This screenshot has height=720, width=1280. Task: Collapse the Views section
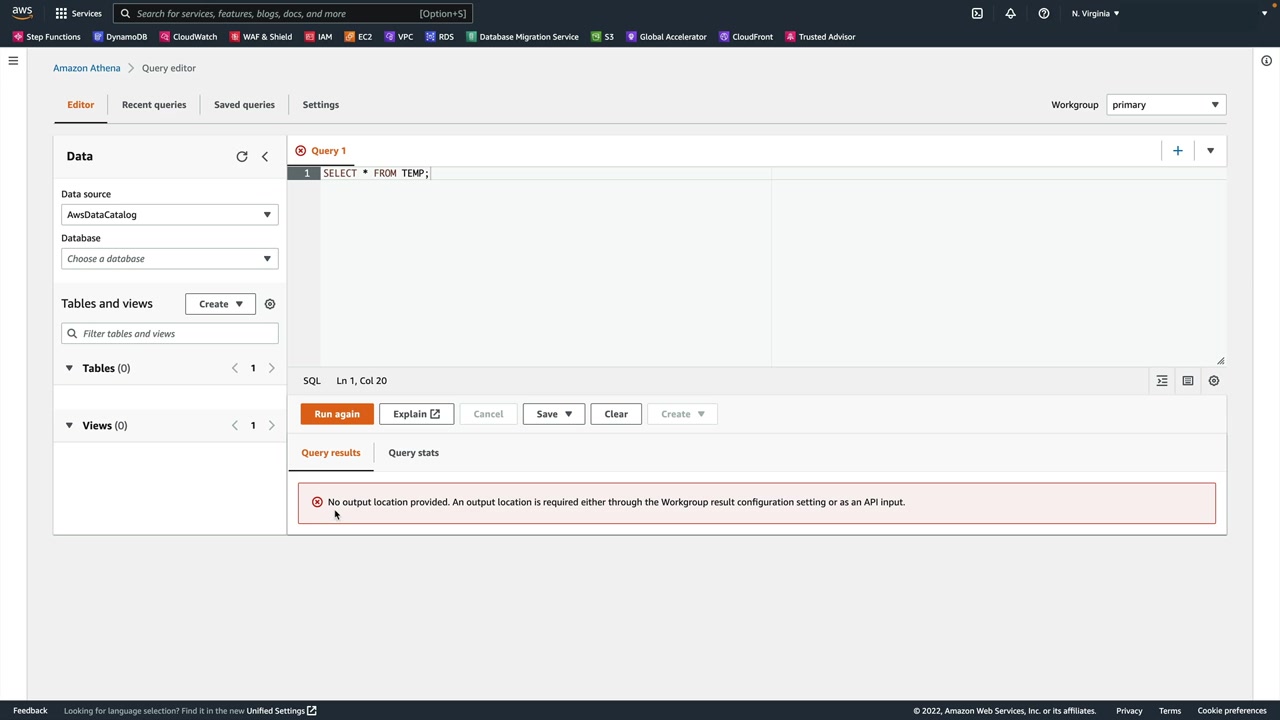point(69,426)
